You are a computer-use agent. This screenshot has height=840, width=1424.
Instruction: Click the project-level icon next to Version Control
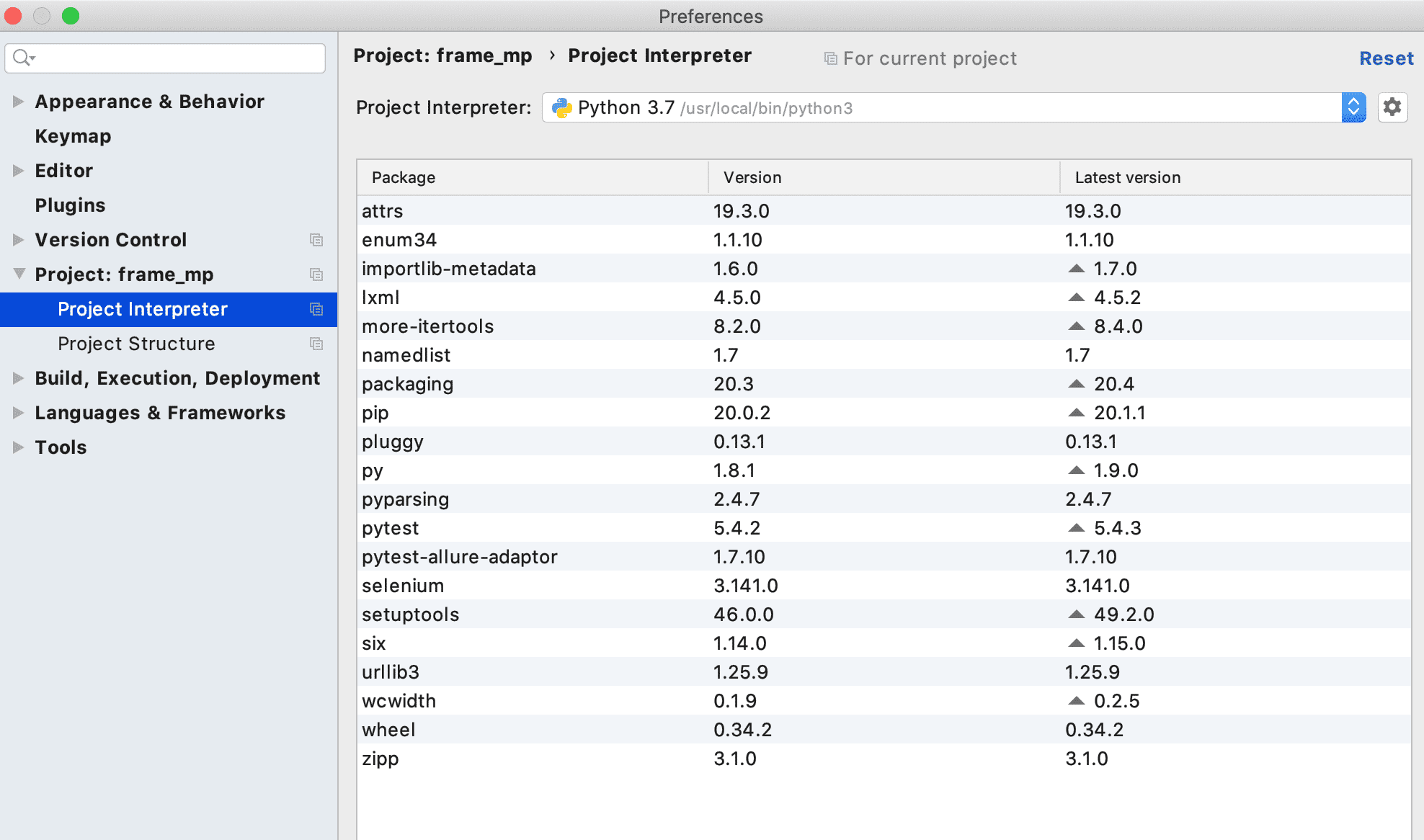316,240
